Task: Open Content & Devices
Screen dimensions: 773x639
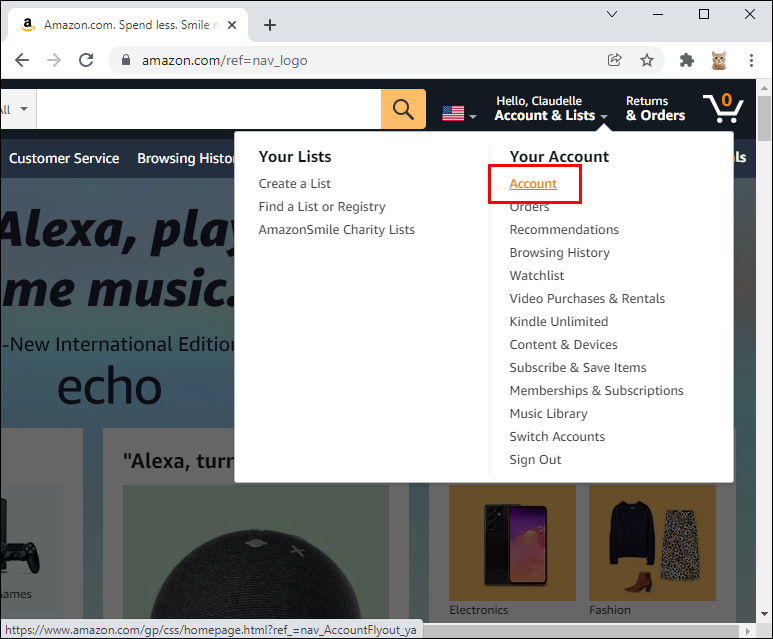Action: 563,345
